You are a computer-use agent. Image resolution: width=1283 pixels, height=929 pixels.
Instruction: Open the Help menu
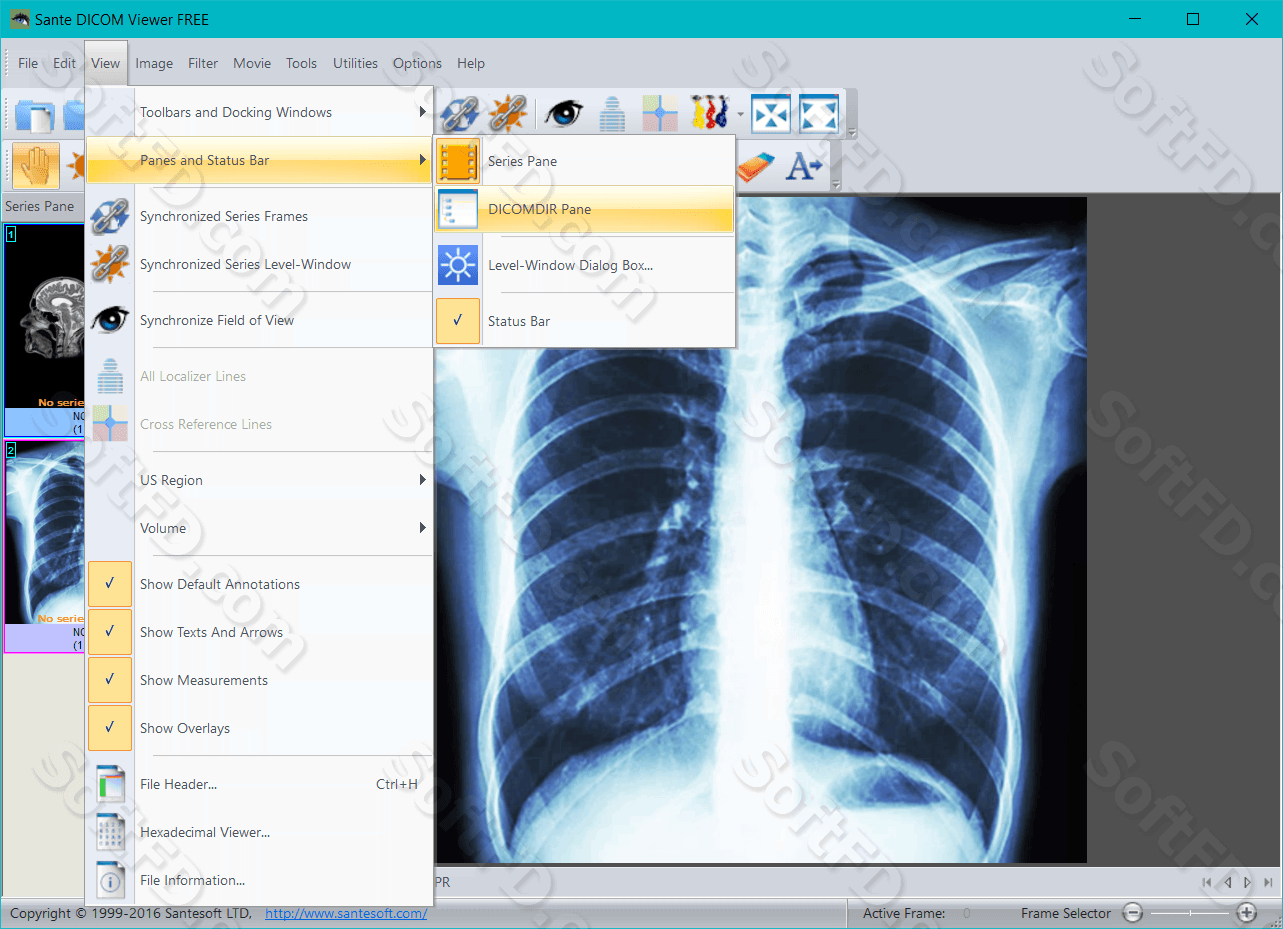(x=471, y=63)
